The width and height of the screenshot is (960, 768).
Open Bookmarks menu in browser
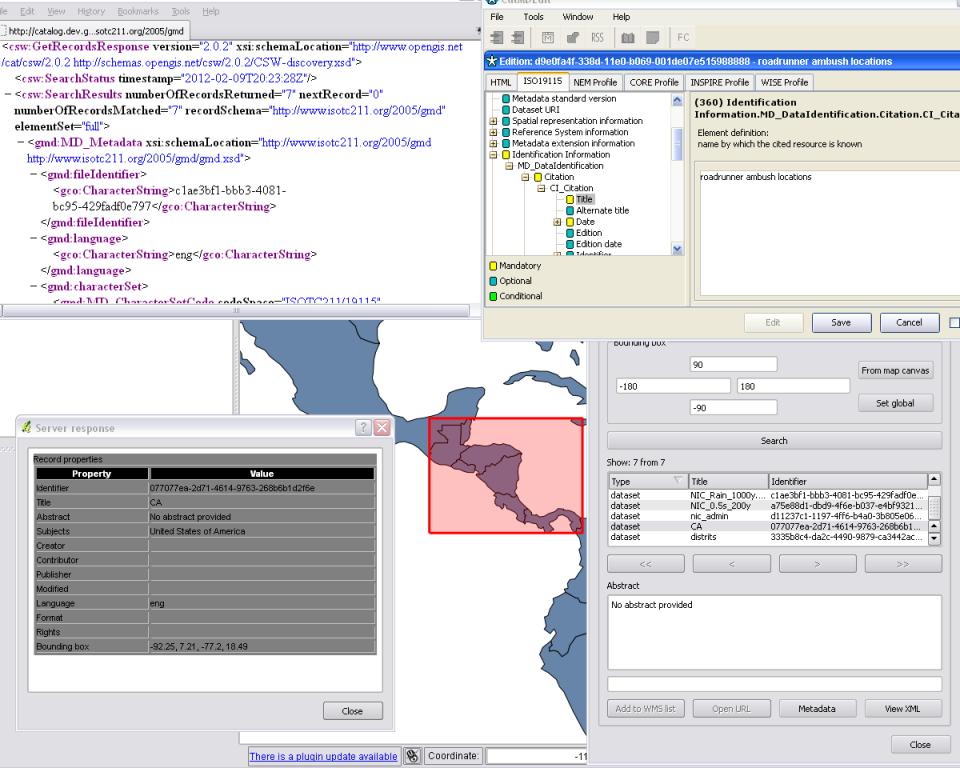(138, 12)
